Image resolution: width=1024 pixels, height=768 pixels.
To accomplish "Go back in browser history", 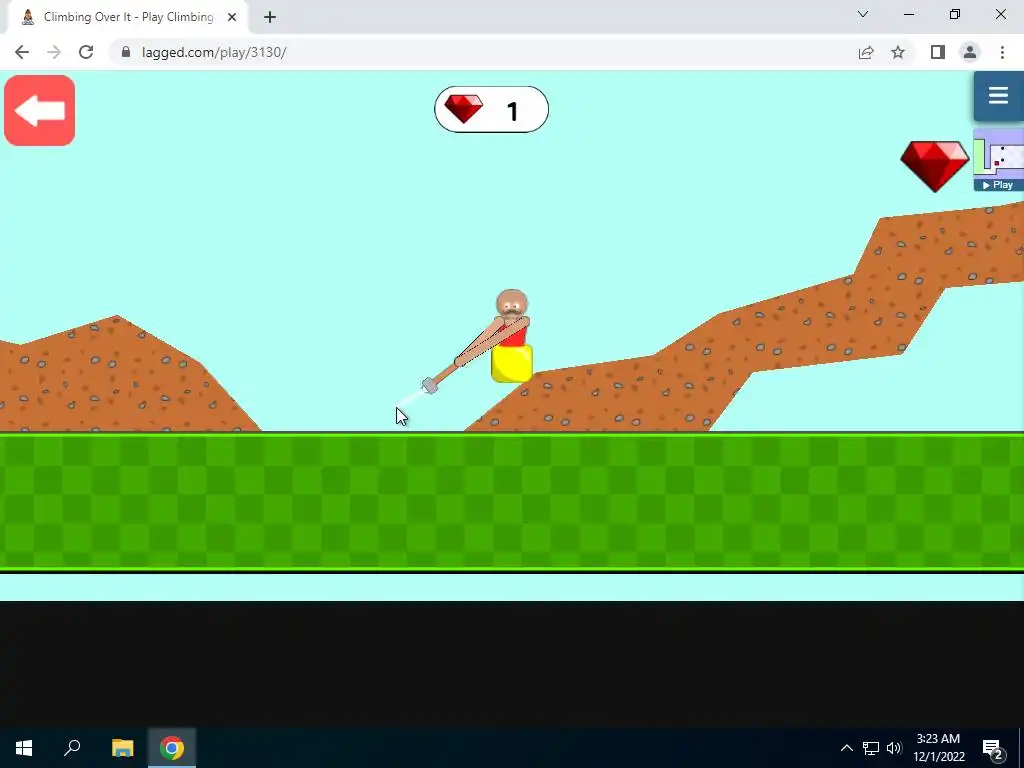I will click(22, 52).
